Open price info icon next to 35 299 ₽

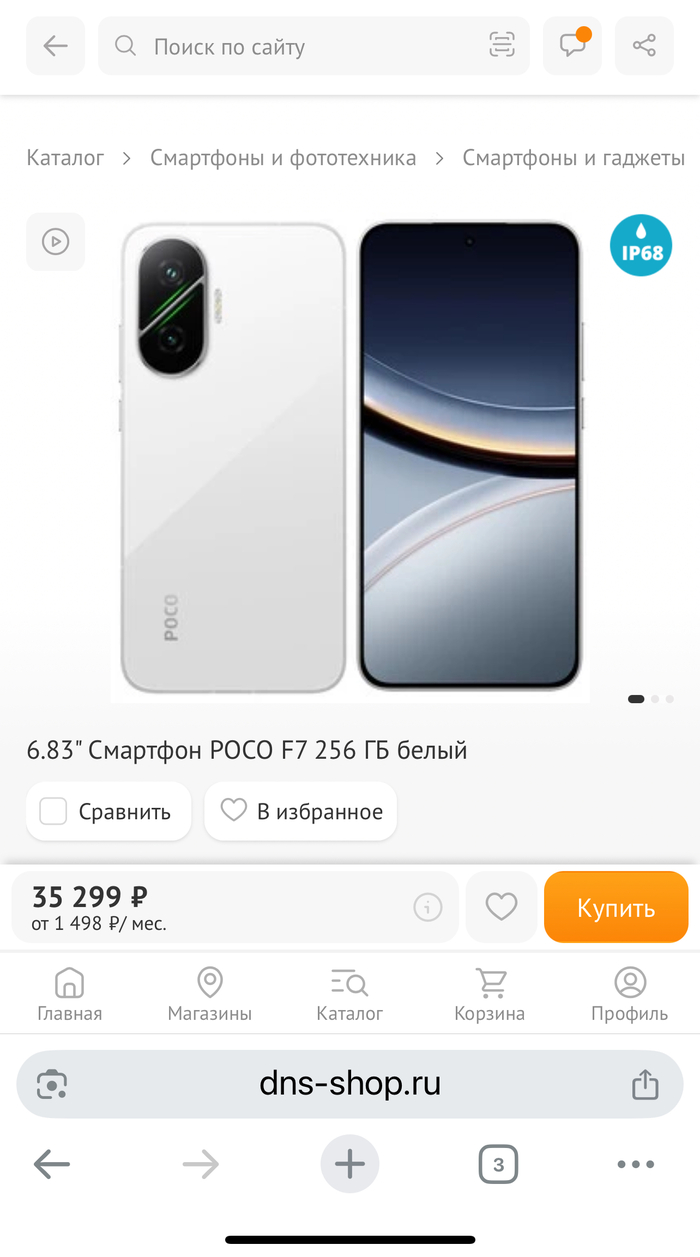[x=428, y=907]
